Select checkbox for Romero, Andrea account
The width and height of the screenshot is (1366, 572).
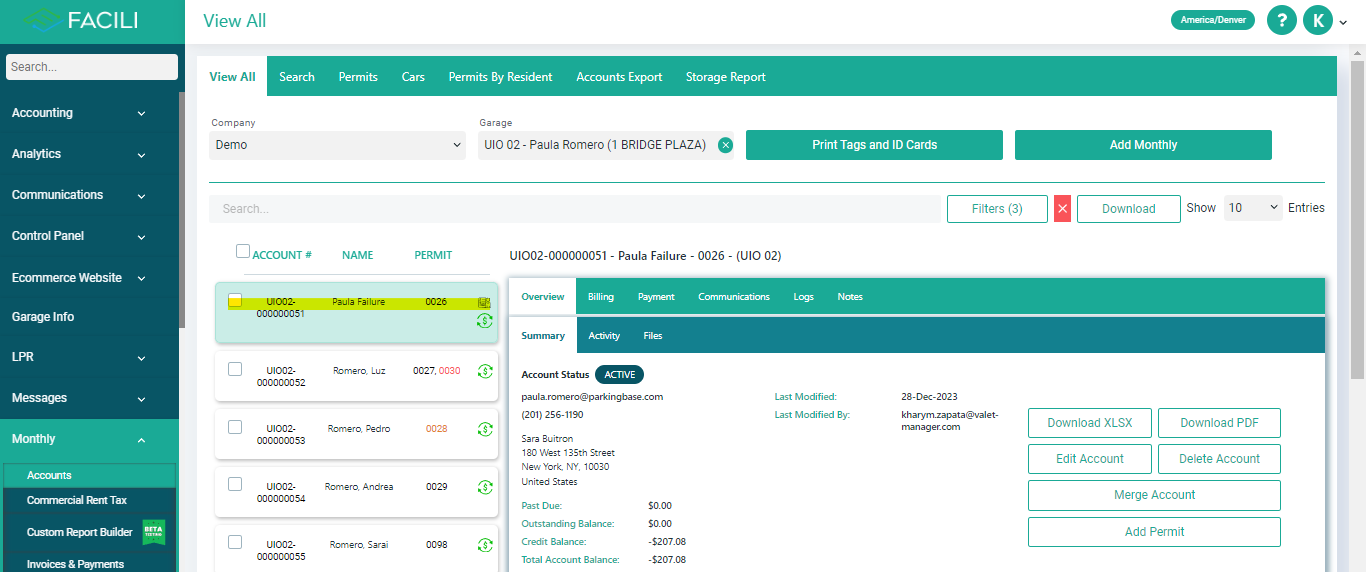[x=235, y=485]
